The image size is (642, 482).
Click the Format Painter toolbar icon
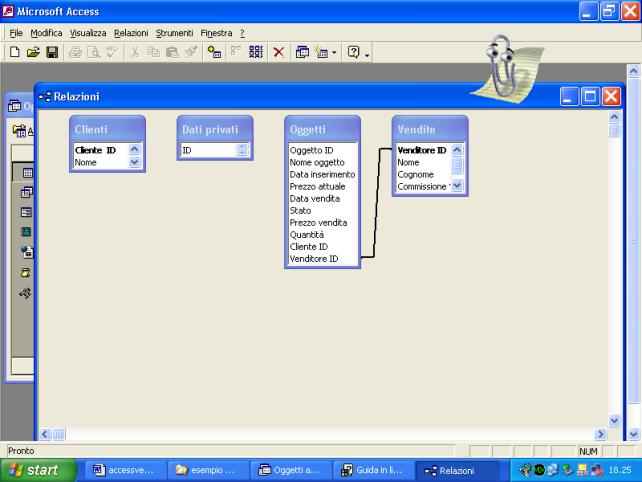pos(191,52)
